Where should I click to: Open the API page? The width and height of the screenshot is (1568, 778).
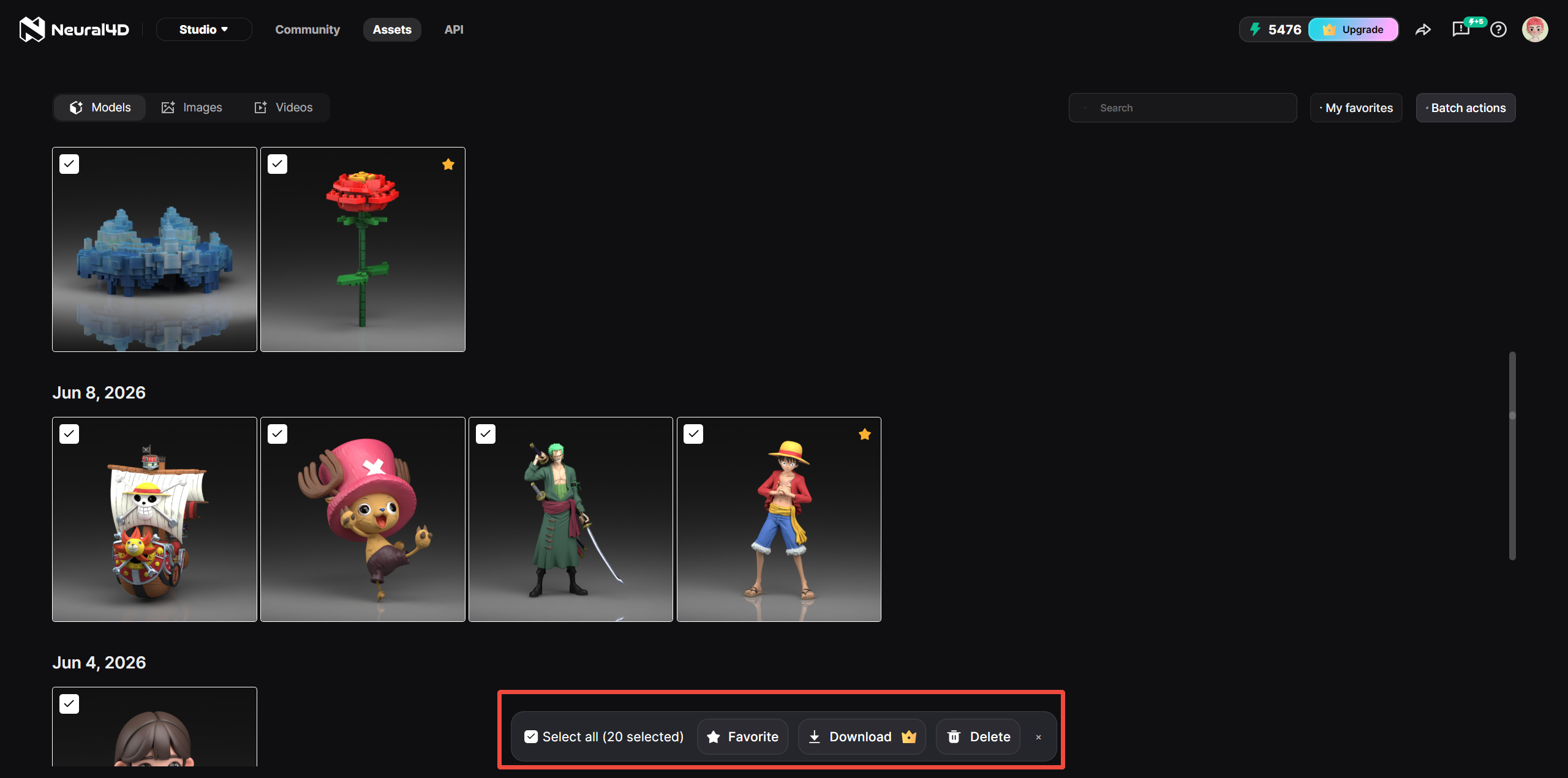click(x=454, y=29)
